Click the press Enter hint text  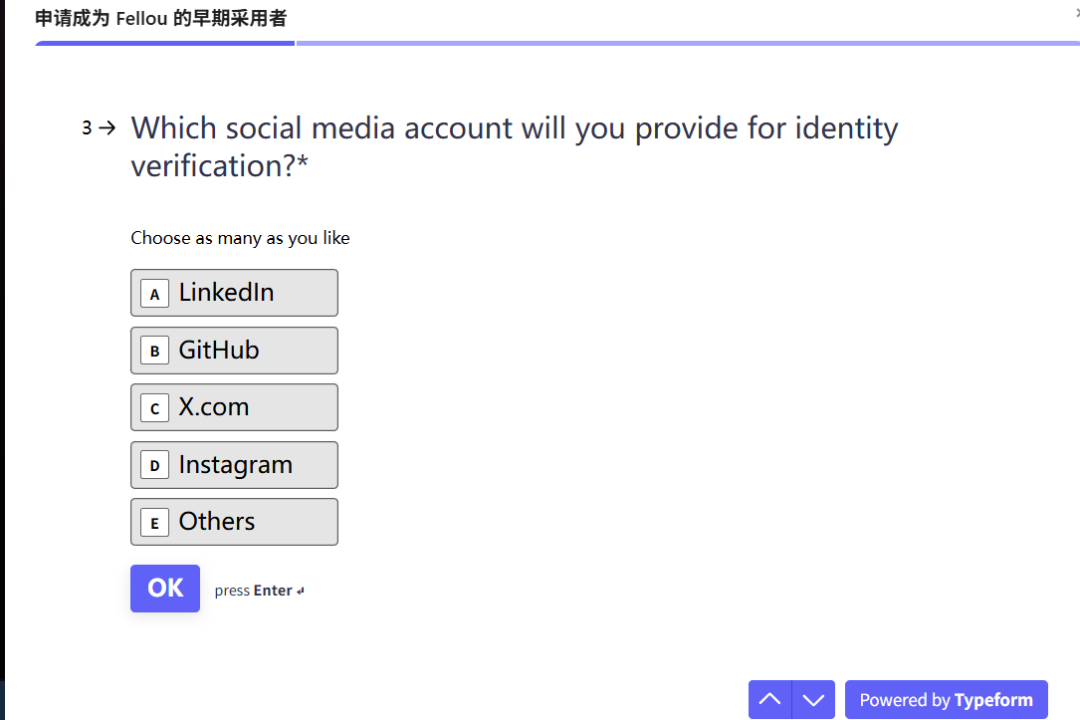pos(259,590)
